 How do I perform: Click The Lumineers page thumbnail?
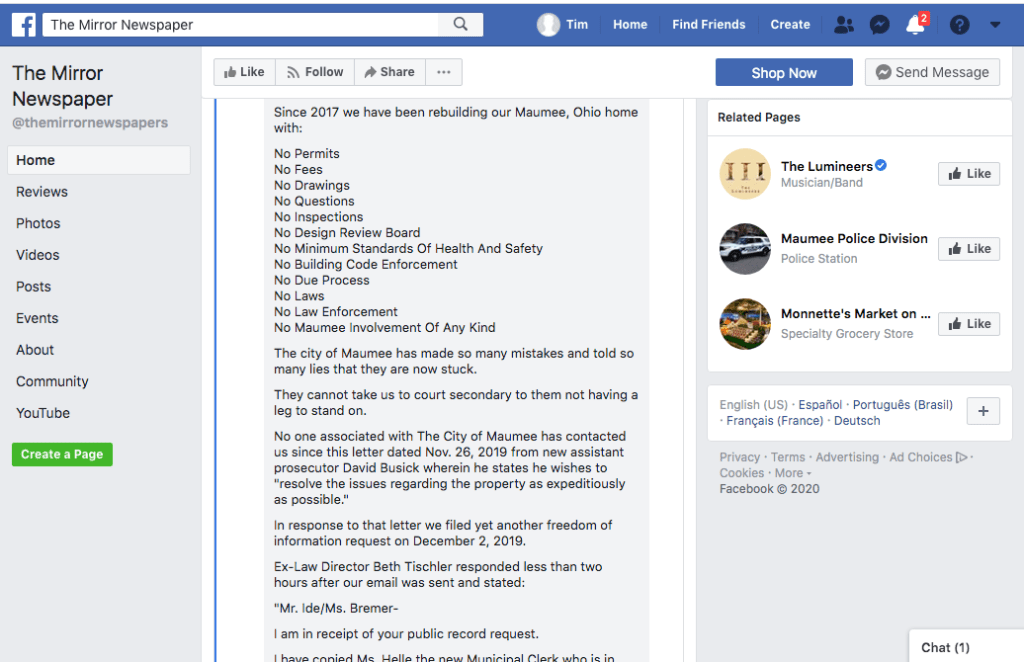click(745, 174)
